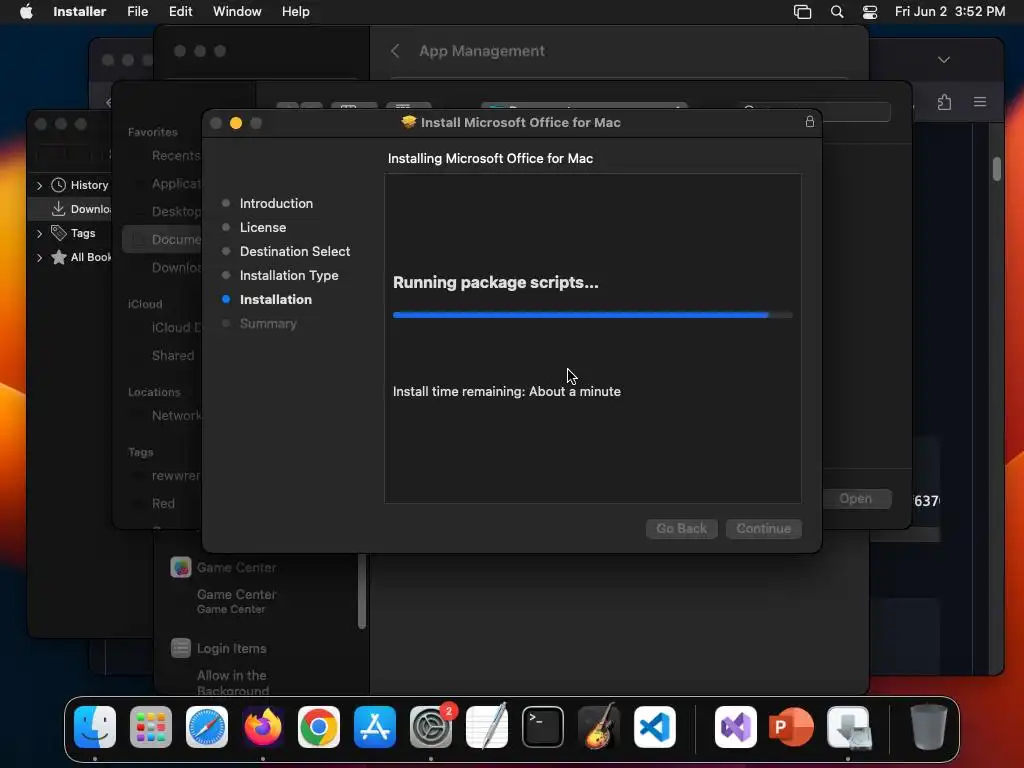1024x768 pixels.
Task: Select Downloads in the library sidebar
Action: point(71,209)
